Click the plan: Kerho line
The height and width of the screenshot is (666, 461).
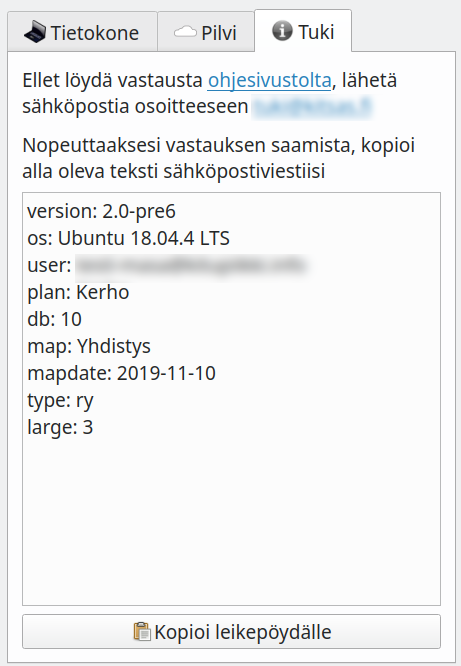(78, 292)
